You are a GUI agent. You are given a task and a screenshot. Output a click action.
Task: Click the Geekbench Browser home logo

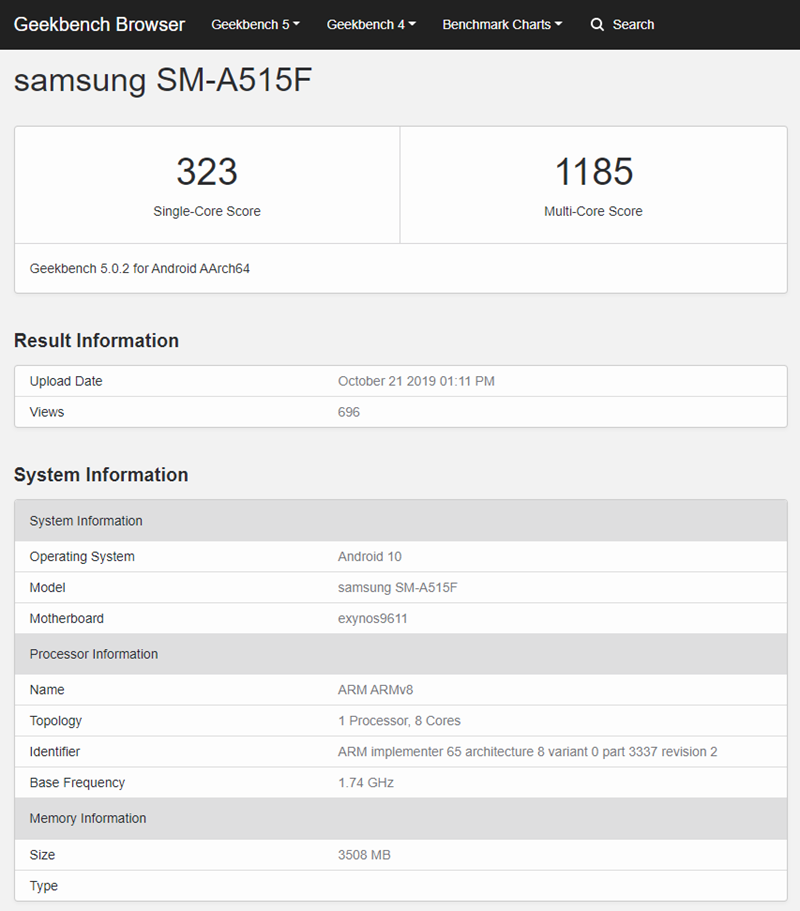click(98, 24)
